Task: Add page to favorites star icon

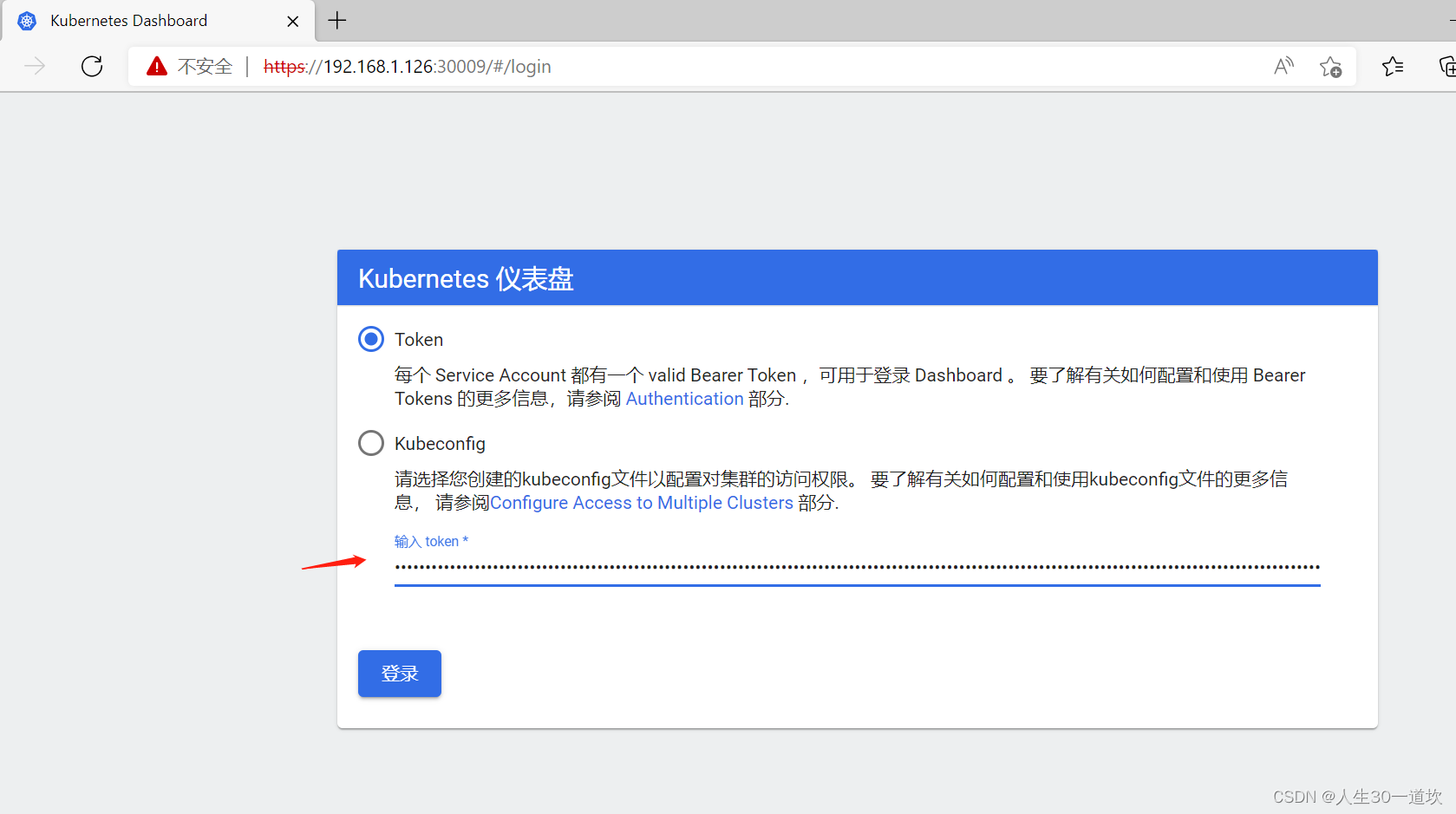Action: pyautogui.click(x=1331, y=67)
